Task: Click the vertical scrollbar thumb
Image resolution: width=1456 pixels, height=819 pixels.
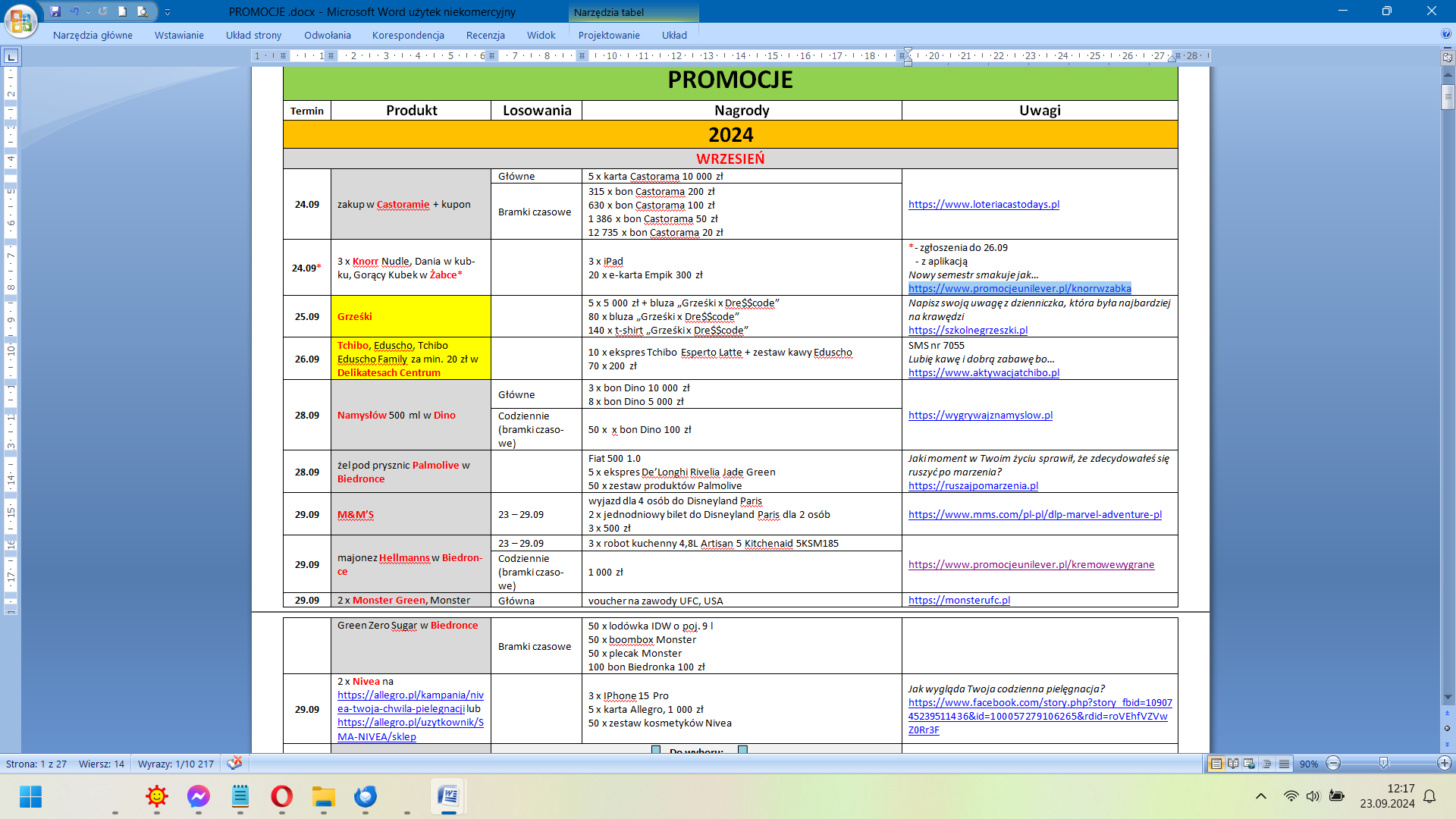Action: (x=1448, y=97)
